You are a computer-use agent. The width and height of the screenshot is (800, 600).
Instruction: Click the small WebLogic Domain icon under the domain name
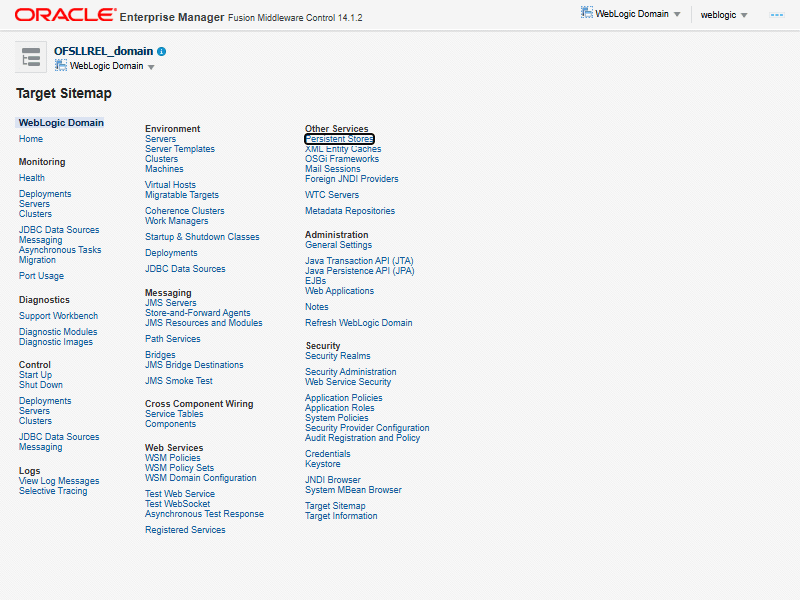click(x=61, y=66)
